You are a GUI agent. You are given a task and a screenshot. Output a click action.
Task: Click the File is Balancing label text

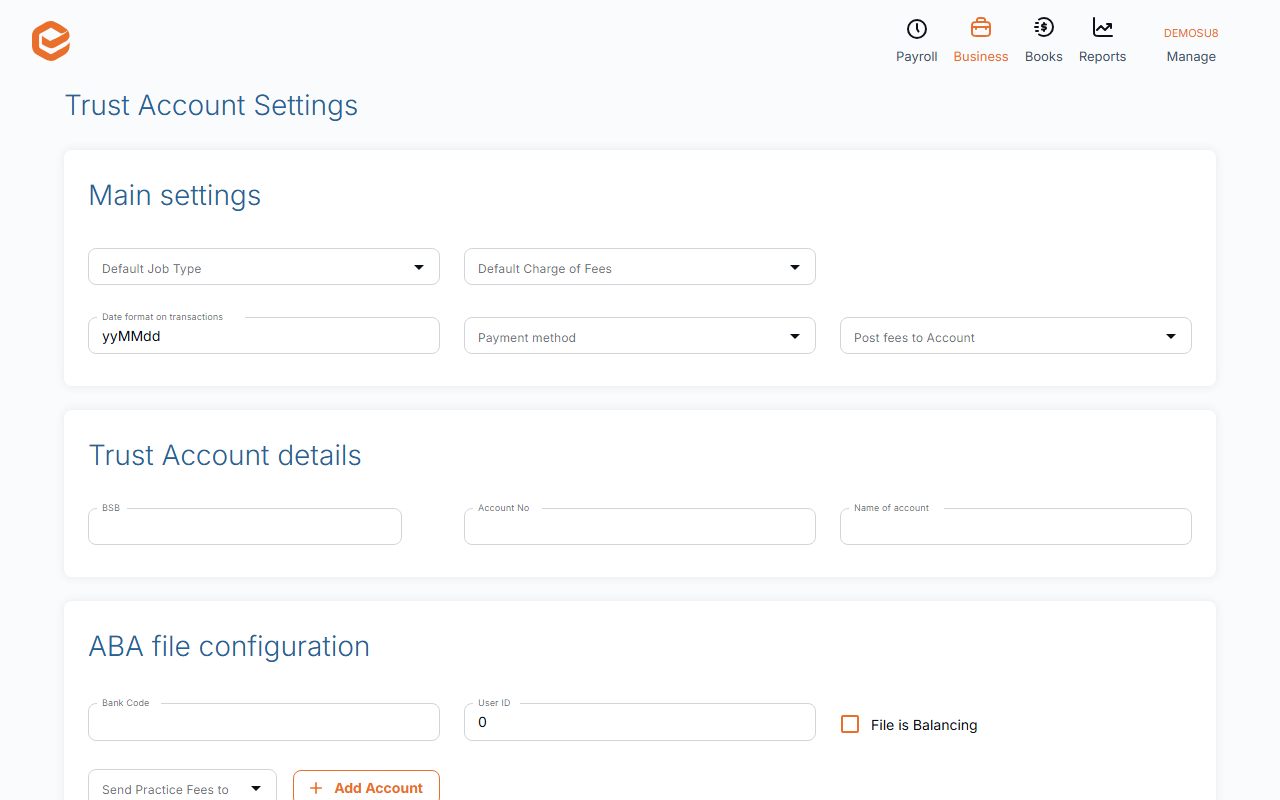[924, 725]
